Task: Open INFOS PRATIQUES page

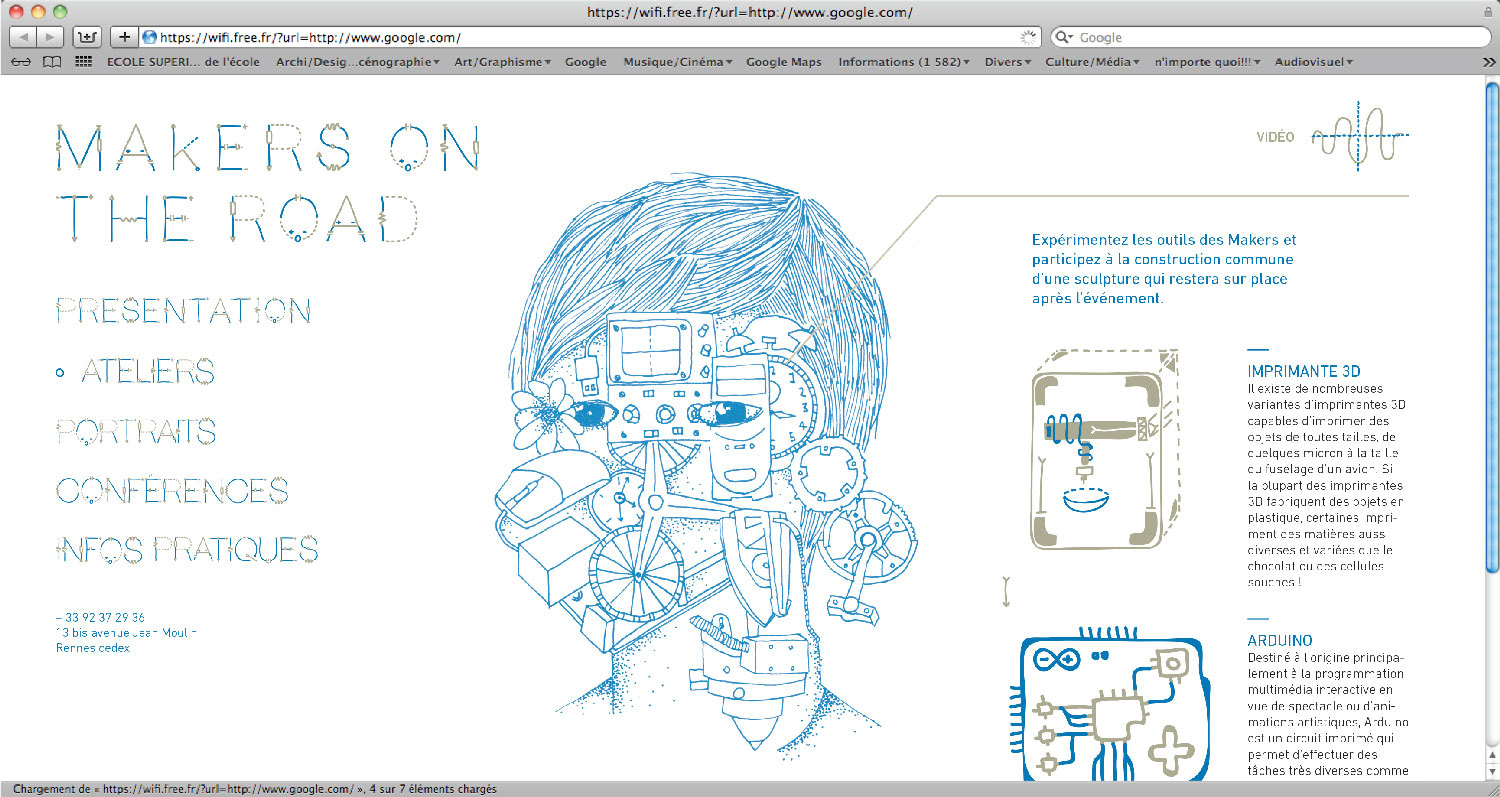Action: coord(187,549)
